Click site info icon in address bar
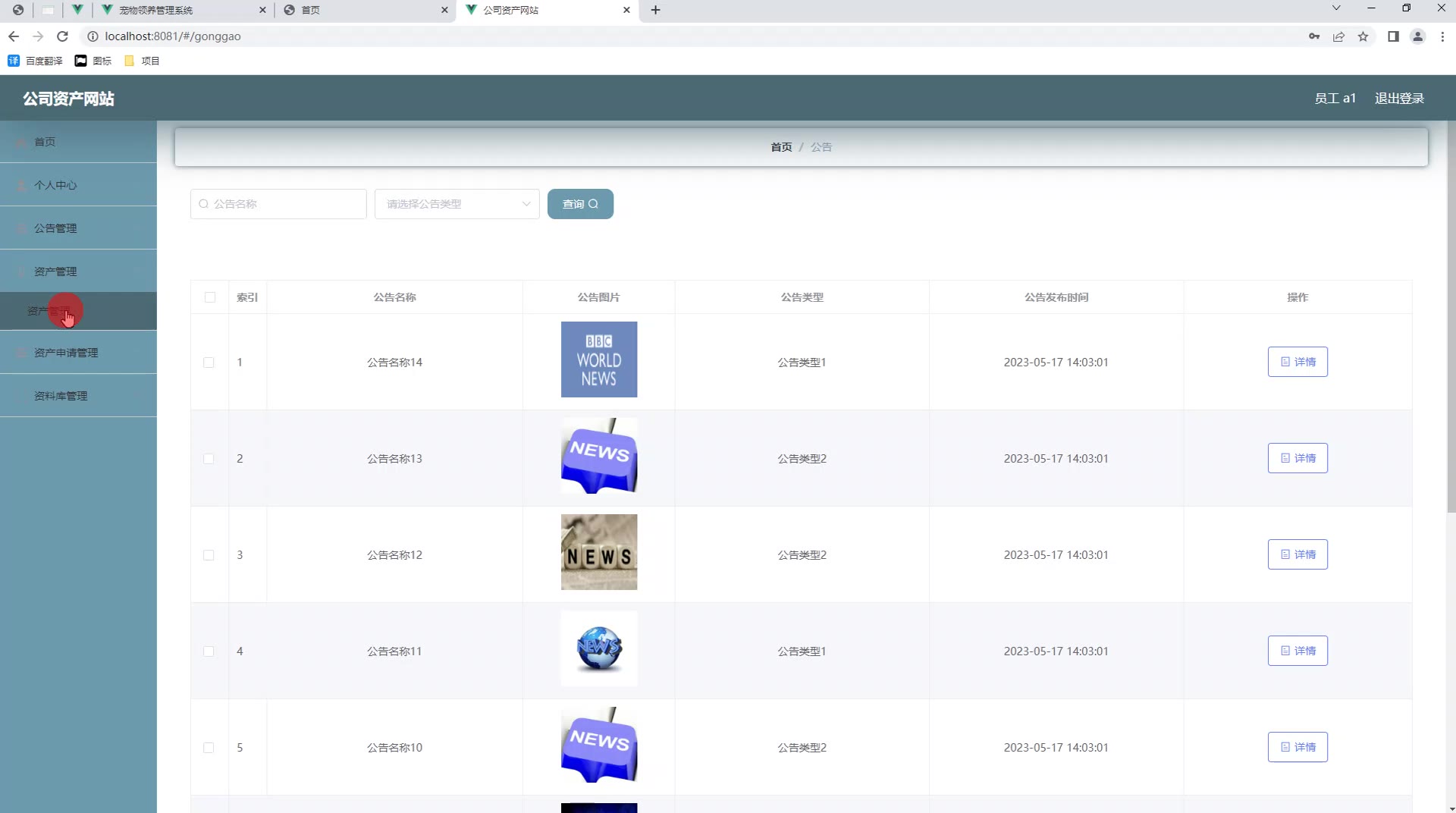 pos(93,36)
